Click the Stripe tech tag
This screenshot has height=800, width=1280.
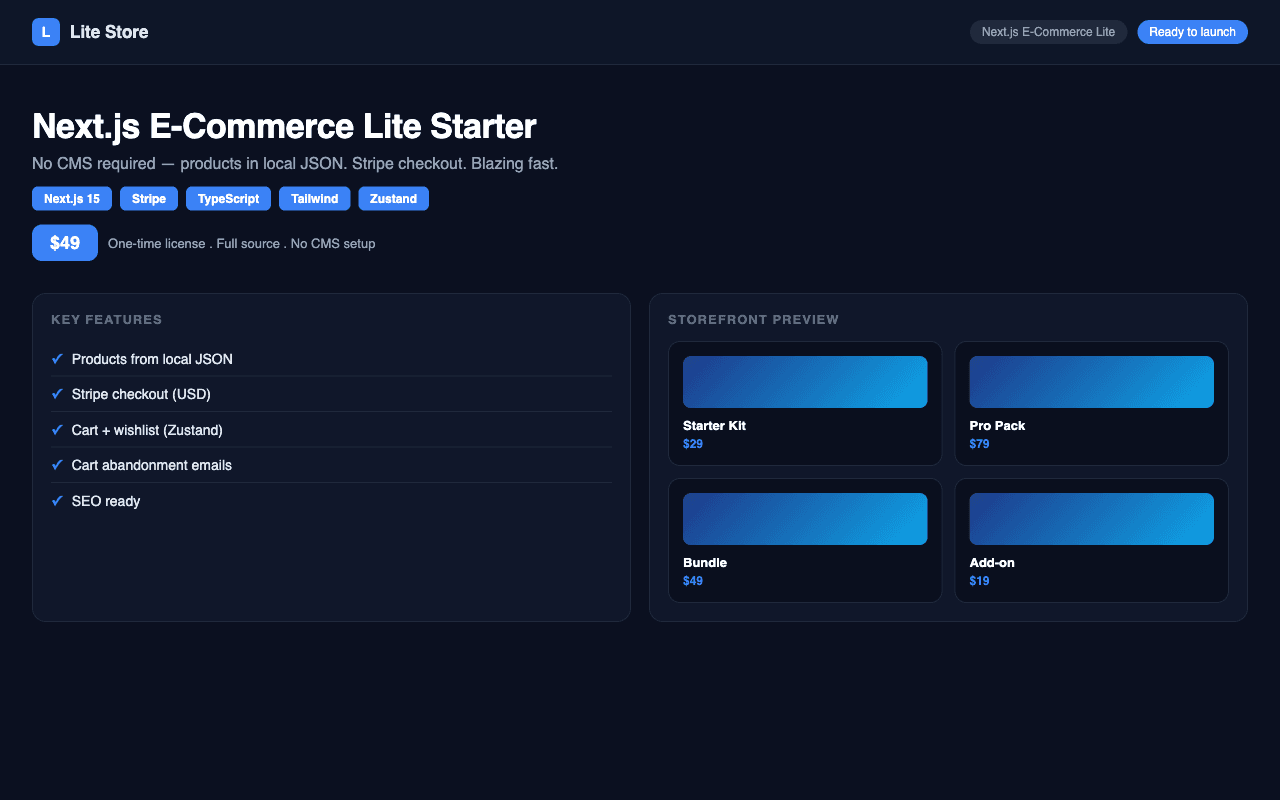(x=149, y=199)
